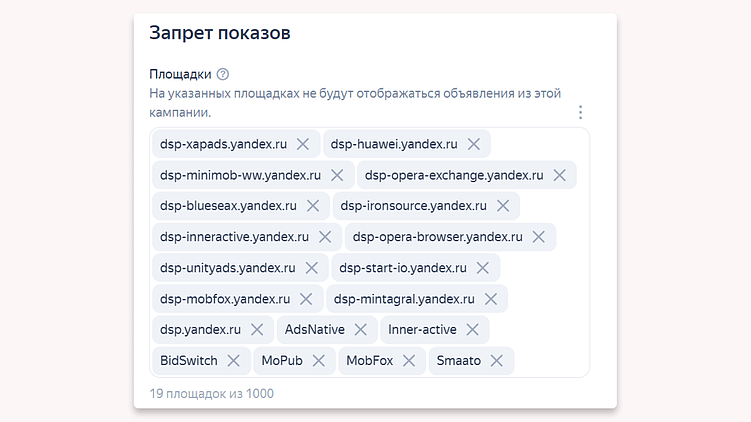Remove dsp.yandex.ru tag
The height and width of the screenshot is (422, 751).
tap(257, 330)
